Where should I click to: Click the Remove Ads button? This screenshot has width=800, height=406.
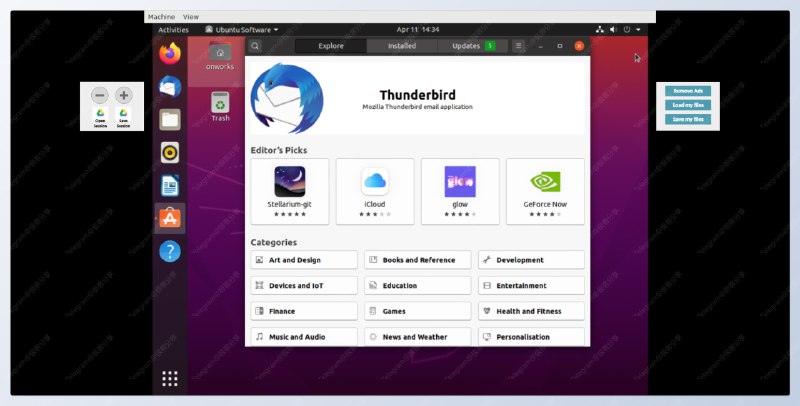click(x=688, y=91)
